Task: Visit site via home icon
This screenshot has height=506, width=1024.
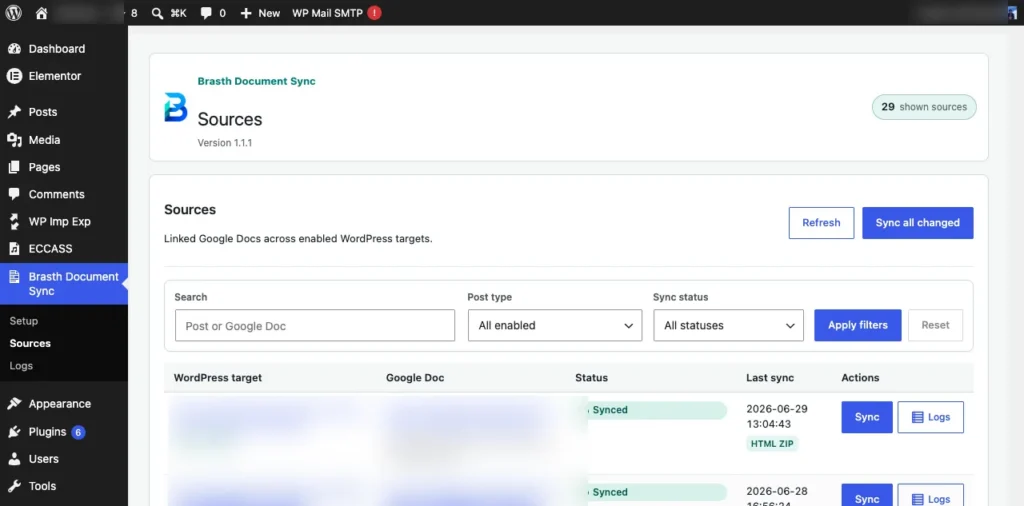Action: click(x=41, y=13)
